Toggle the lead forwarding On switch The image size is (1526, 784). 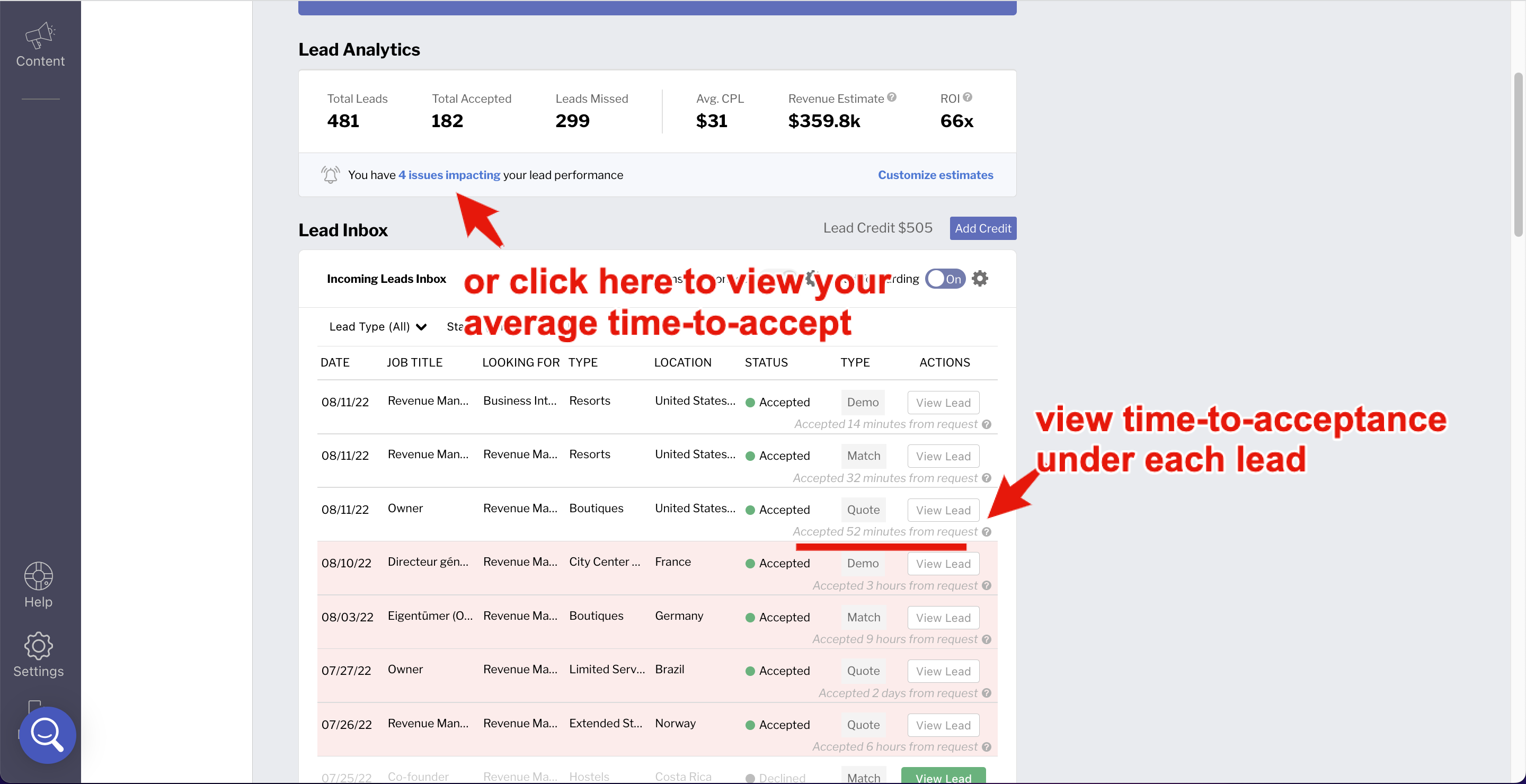945,278
